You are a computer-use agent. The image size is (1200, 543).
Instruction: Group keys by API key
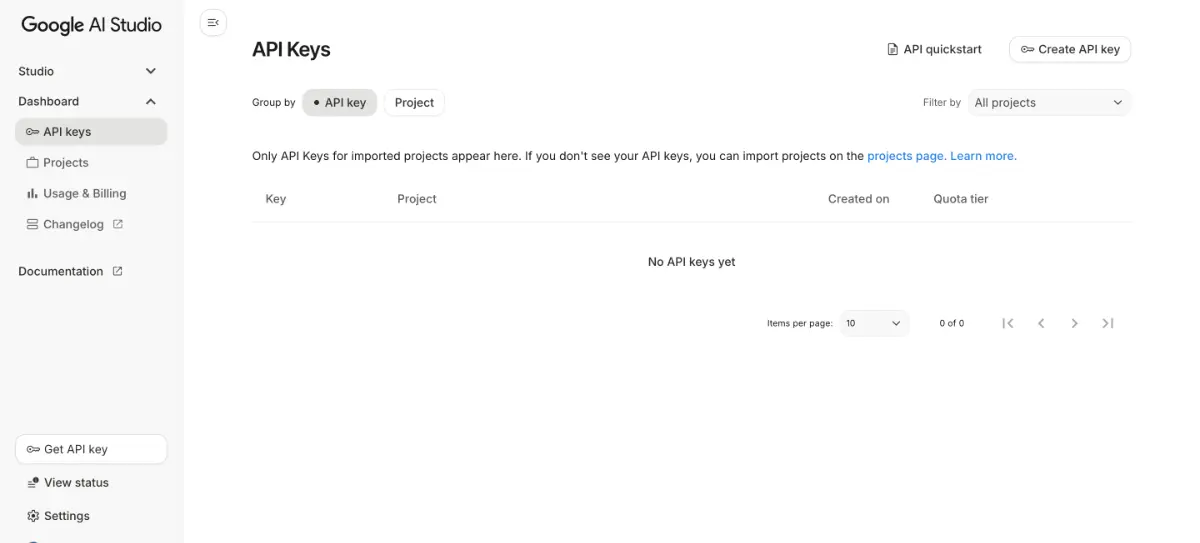[339, 103]
